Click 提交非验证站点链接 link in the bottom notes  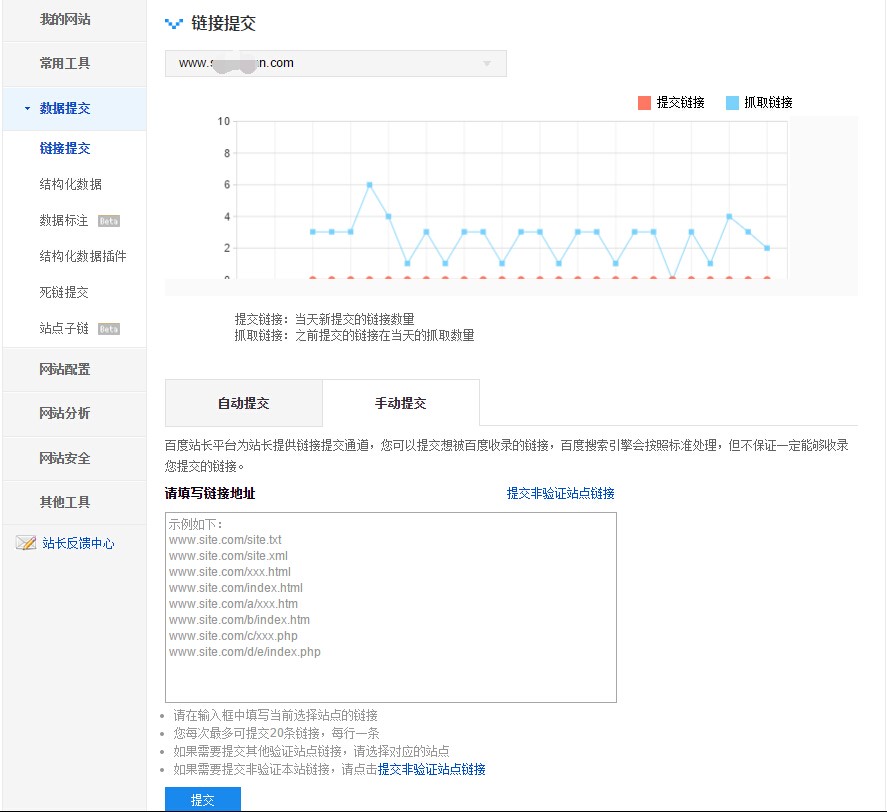coord(432,770)
